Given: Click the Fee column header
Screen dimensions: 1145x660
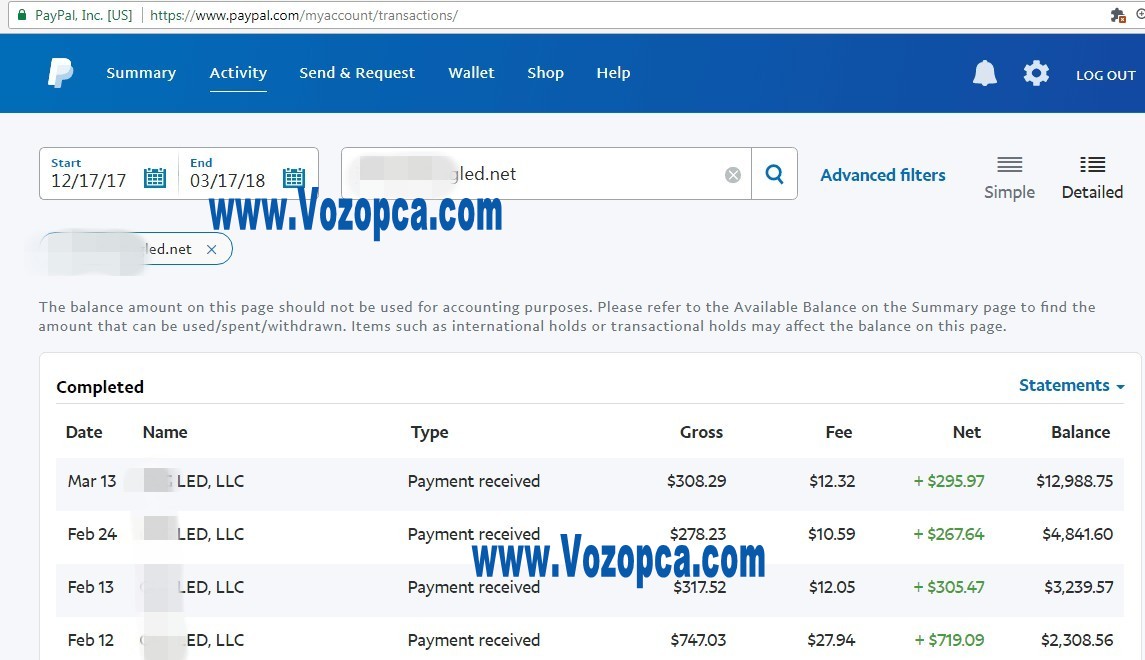Looking at the screenshot, I should 838,432.
